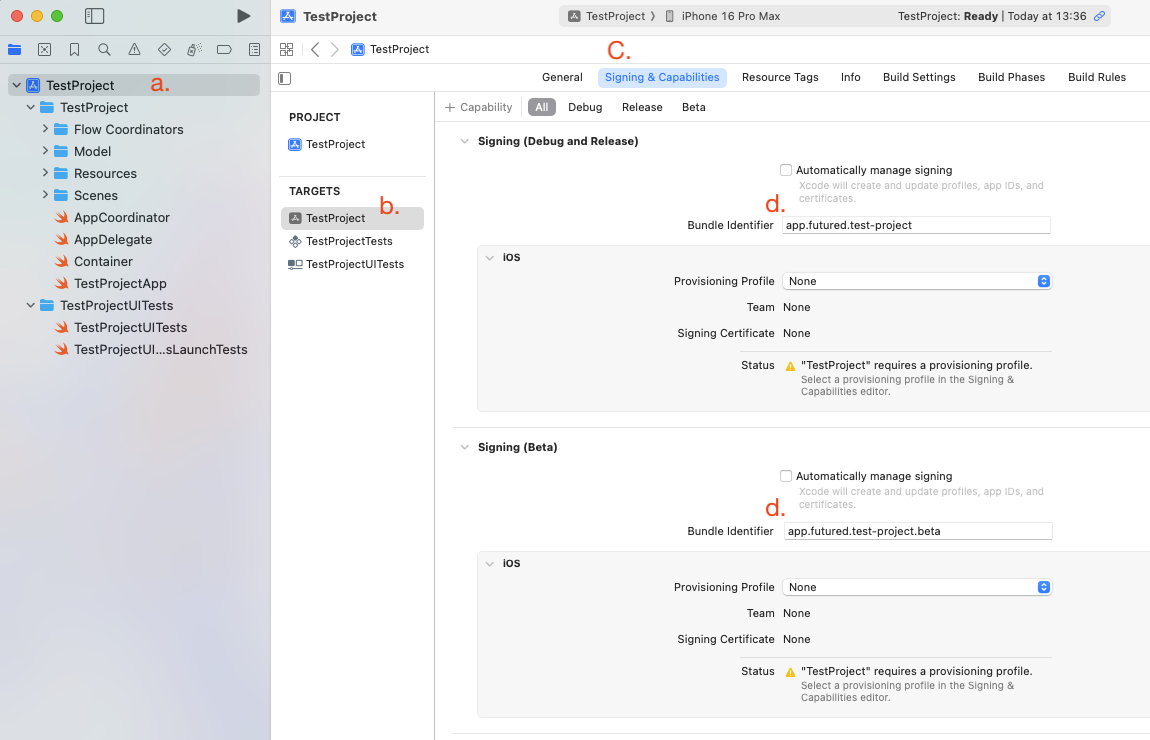Toggle the navigator sidebar visibility
This screenshot has height=740, width=1150.
click(x=95, y=16)
